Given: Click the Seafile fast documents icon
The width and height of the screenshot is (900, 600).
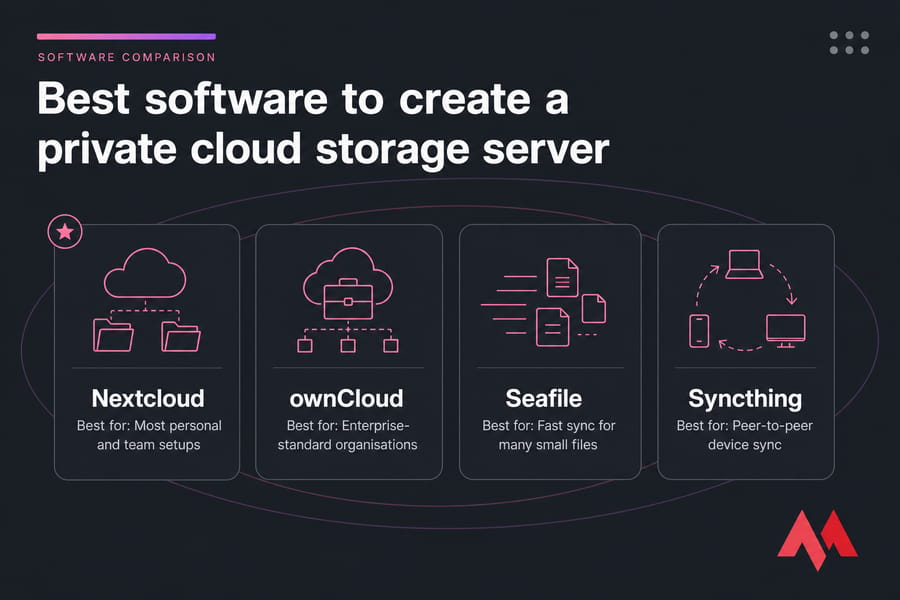Looking at the screenshot, I should tap(543, 302).
